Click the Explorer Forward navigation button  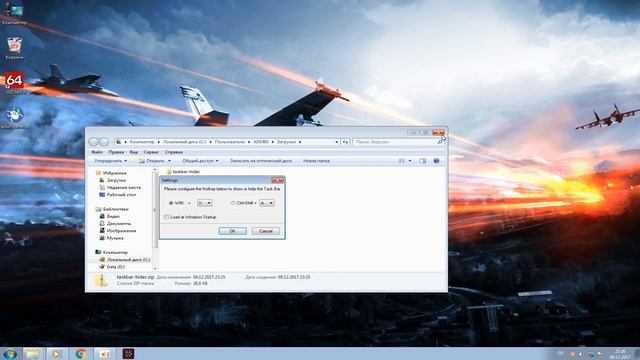[104, 142]
